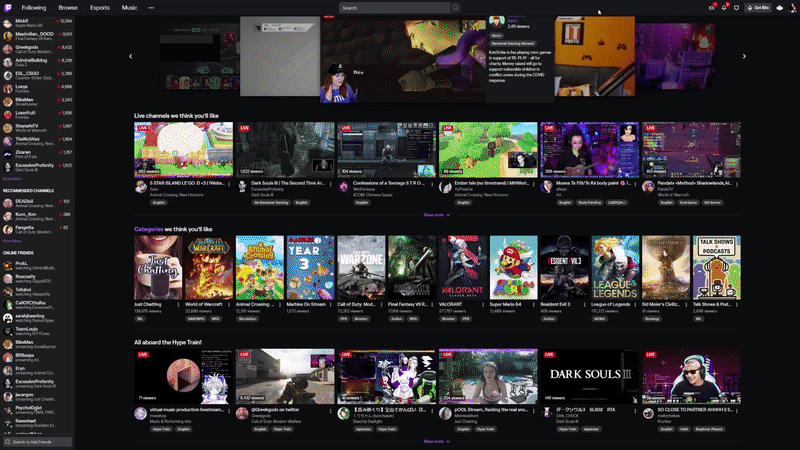Open the @Greekgodx on twitter stream thumbnail

click(x=285, y=377)
